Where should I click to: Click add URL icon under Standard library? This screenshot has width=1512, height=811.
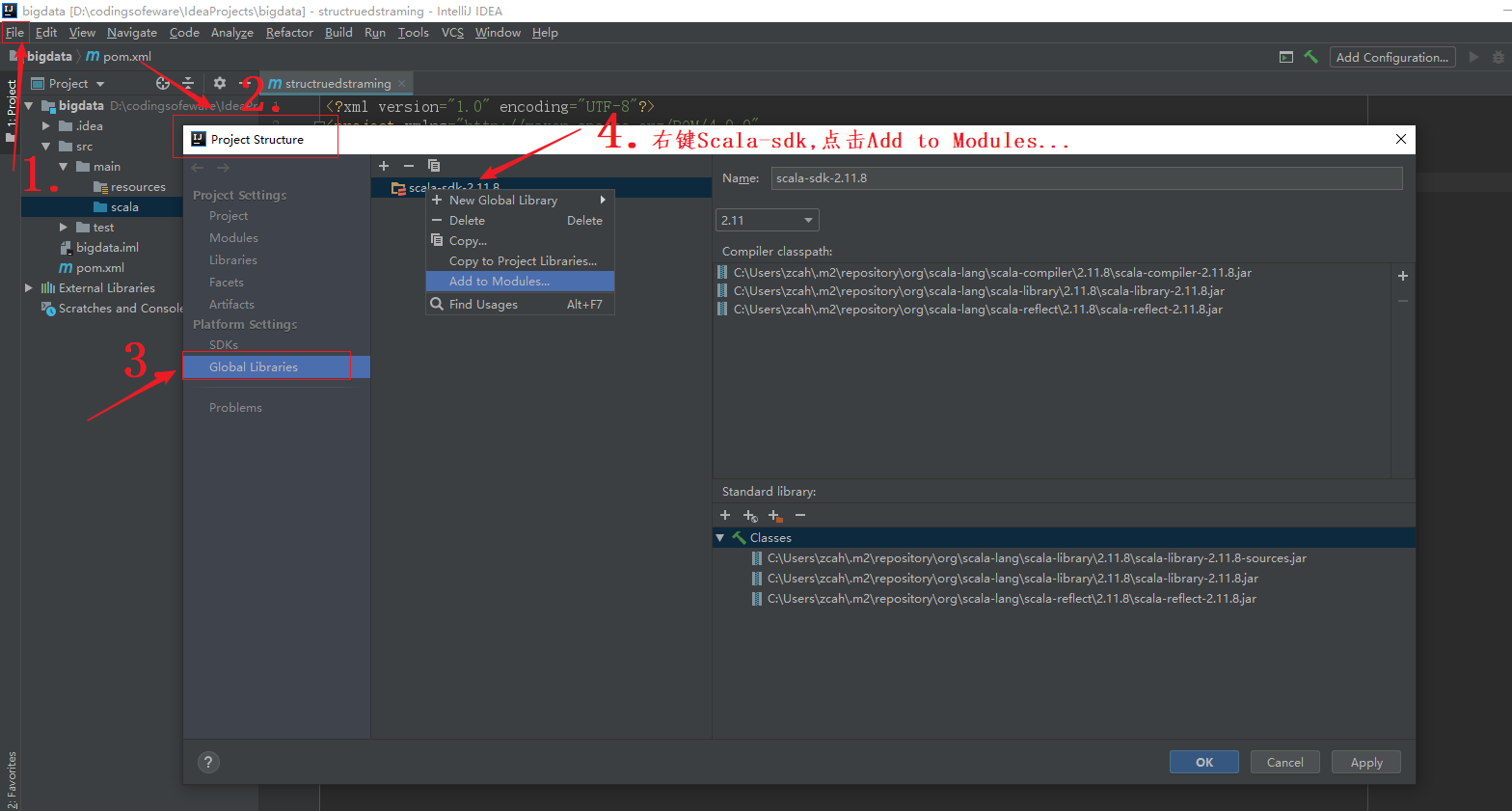(x=750, y=516)
